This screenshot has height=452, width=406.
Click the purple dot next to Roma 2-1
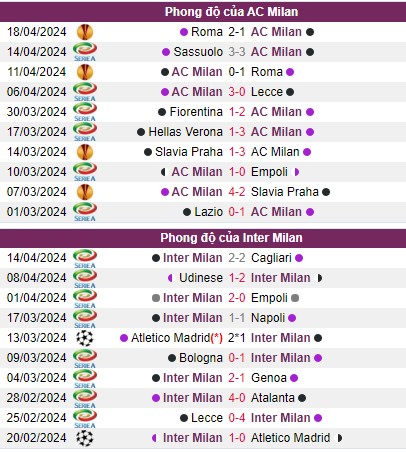pos(184,32)
